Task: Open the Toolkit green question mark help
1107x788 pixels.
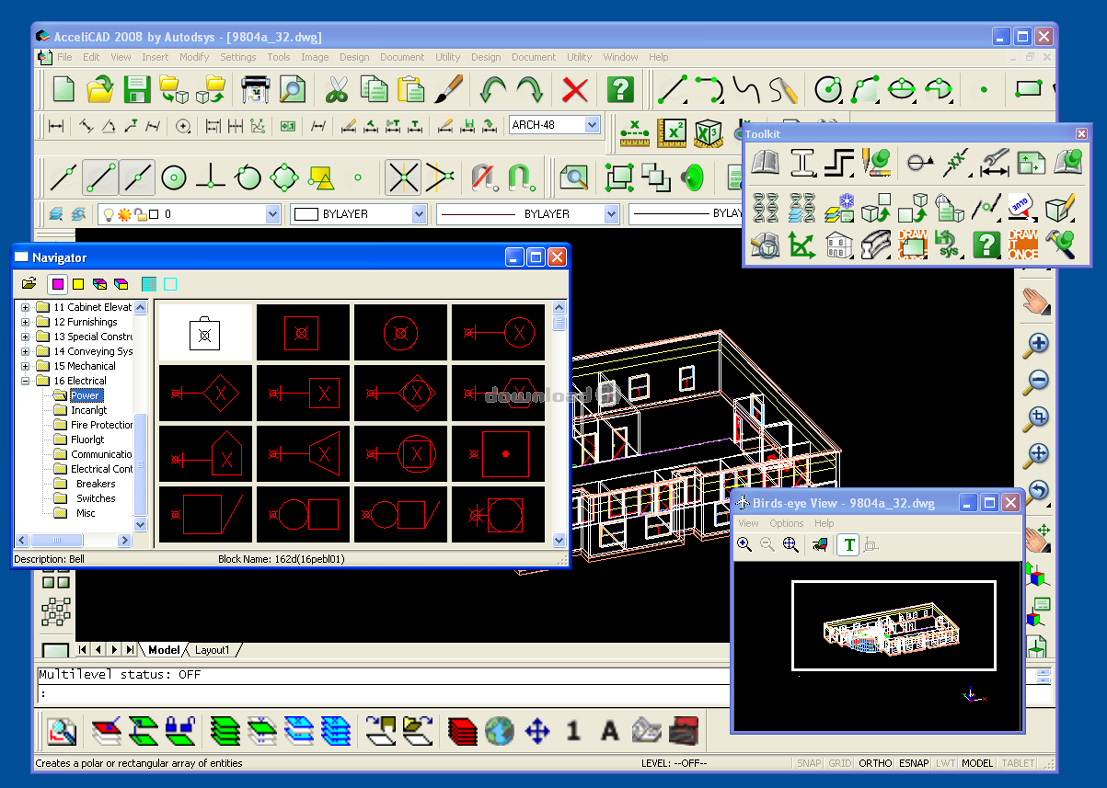Action: coord(986,245)
